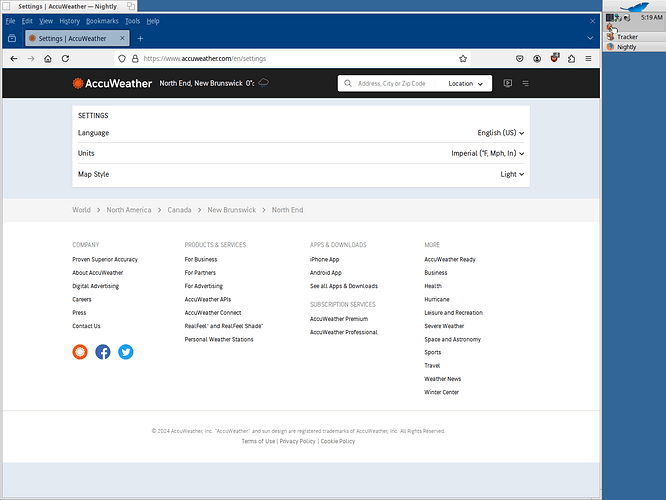Follow the North America breadcrumb link
This screenshot has height=500, width=666.
129,210
